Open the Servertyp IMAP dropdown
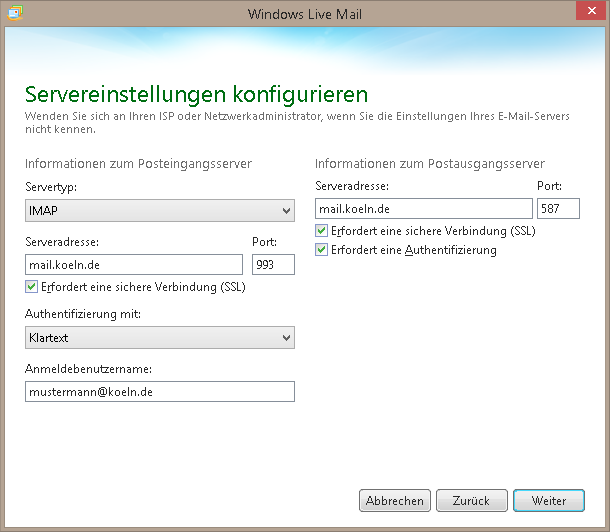 tap(160, 210)
